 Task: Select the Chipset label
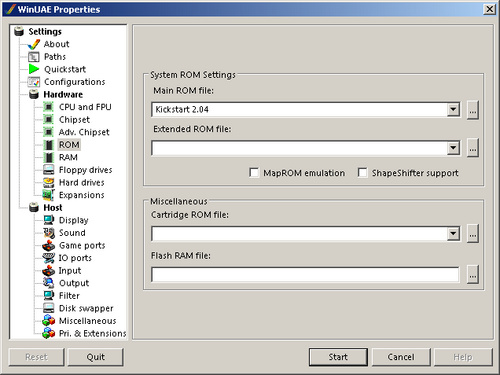(x=74, y=120)
